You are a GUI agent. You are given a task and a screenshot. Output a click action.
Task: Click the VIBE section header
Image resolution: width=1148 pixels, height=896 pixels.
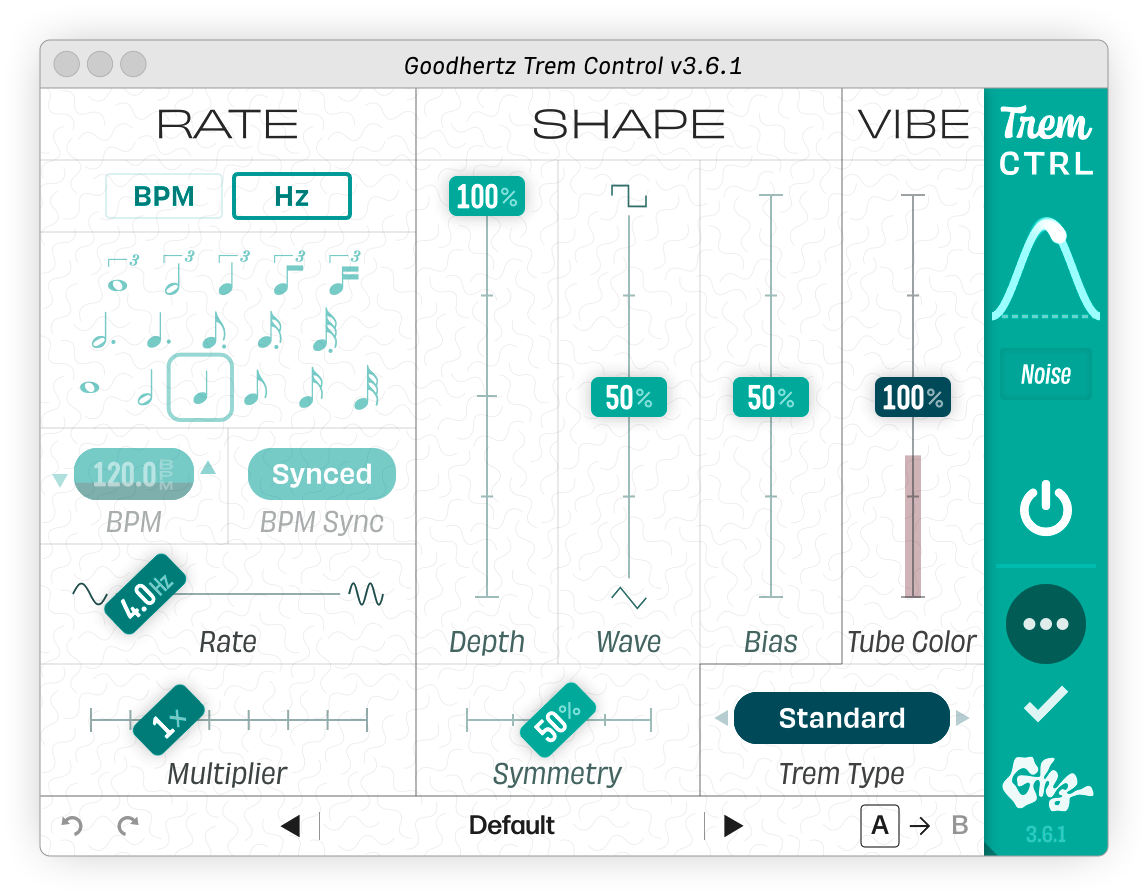914,124
